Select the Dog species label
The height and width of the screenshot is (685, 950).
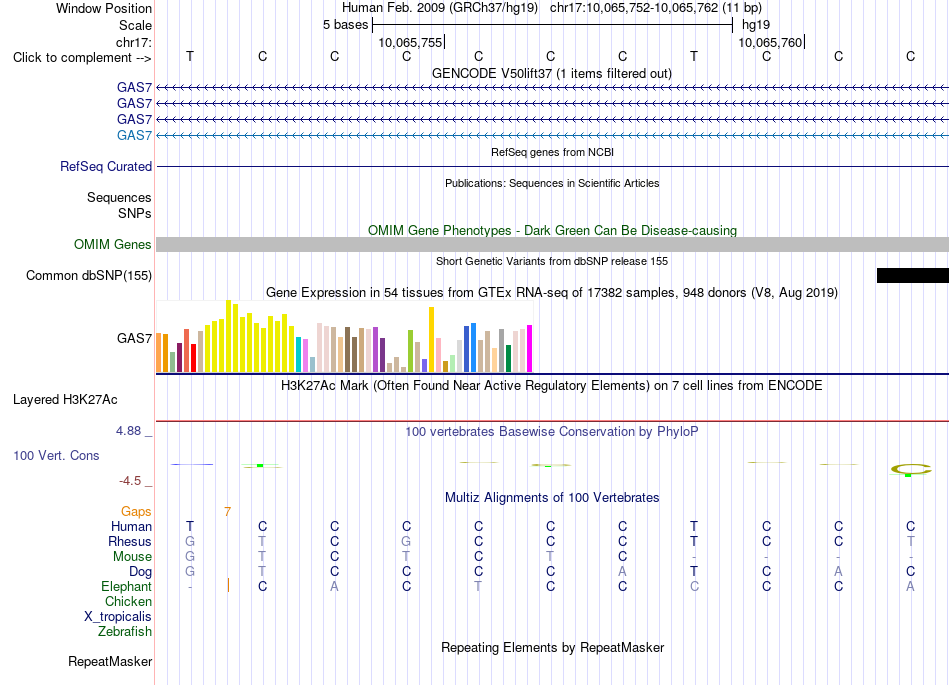coord(141,571)
